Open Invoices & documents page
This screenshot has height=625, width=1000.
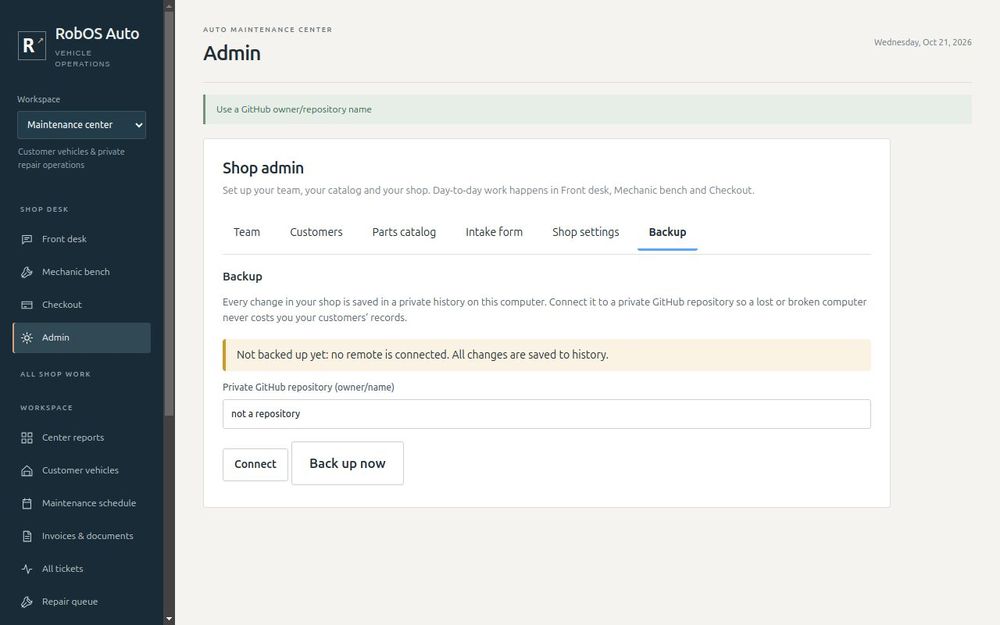coord(82,536)
